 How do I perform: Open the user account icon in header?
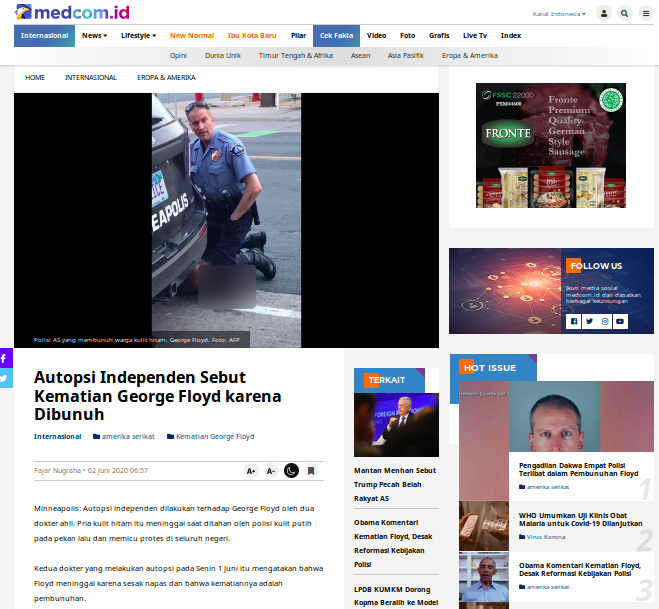coord(604,14)
